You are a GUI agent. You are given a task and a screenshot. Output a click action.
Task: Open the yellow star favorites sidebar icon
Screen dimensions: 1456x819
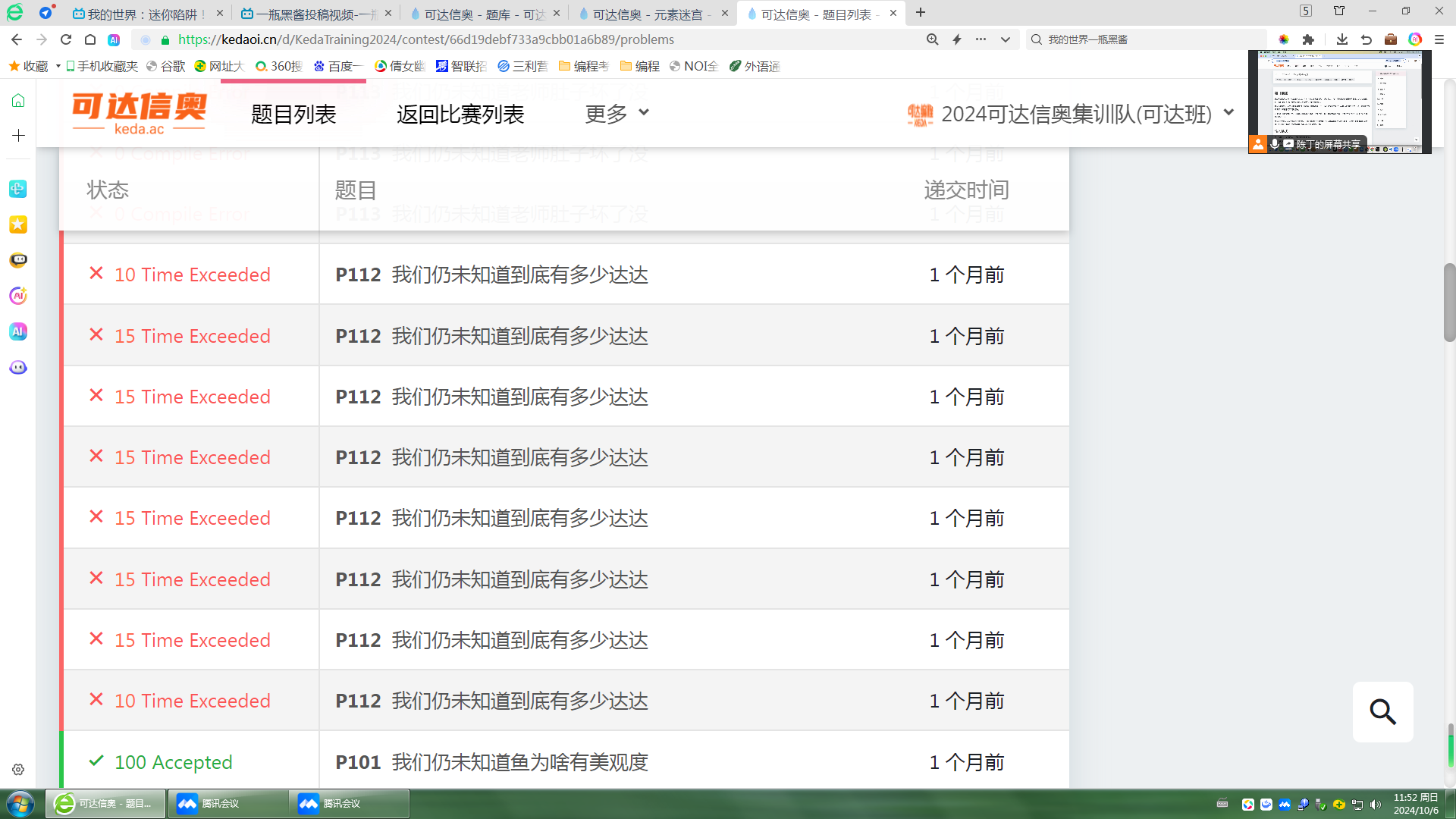[18, 224]
